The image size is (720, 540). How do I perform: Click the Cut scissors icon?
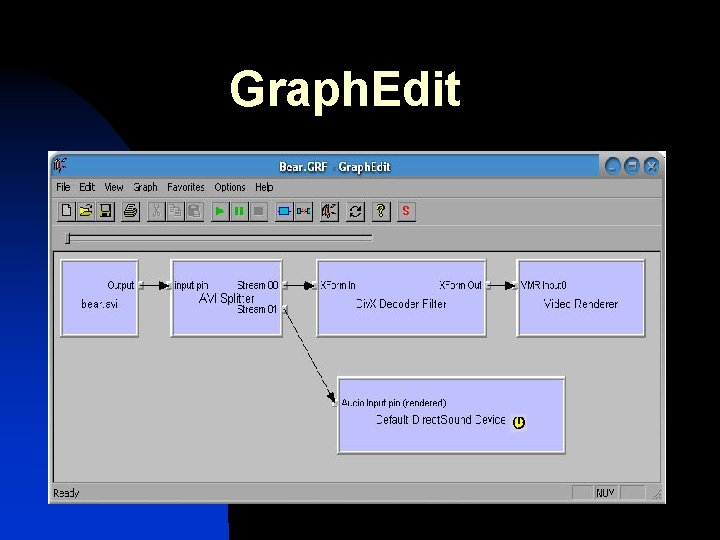(x=156, y=211)
